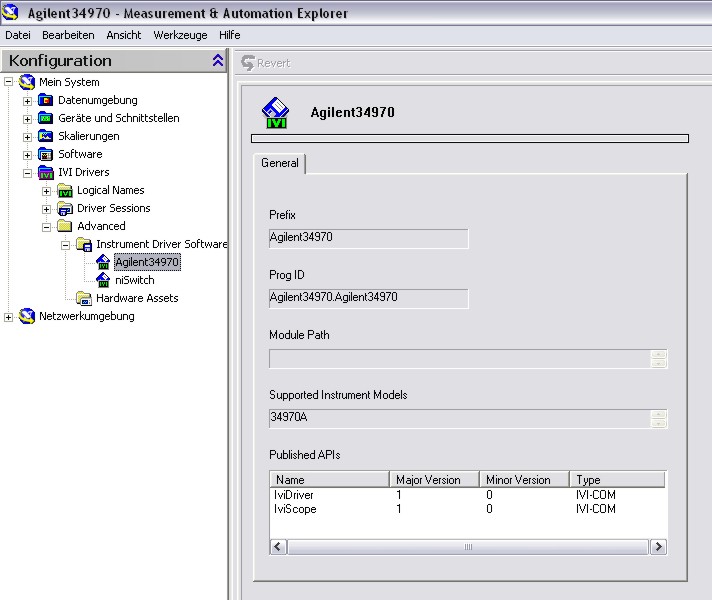Expand the Software node
Image resolution: width=712 pixels, height=600 pixels.
click(x=28, y=155)
